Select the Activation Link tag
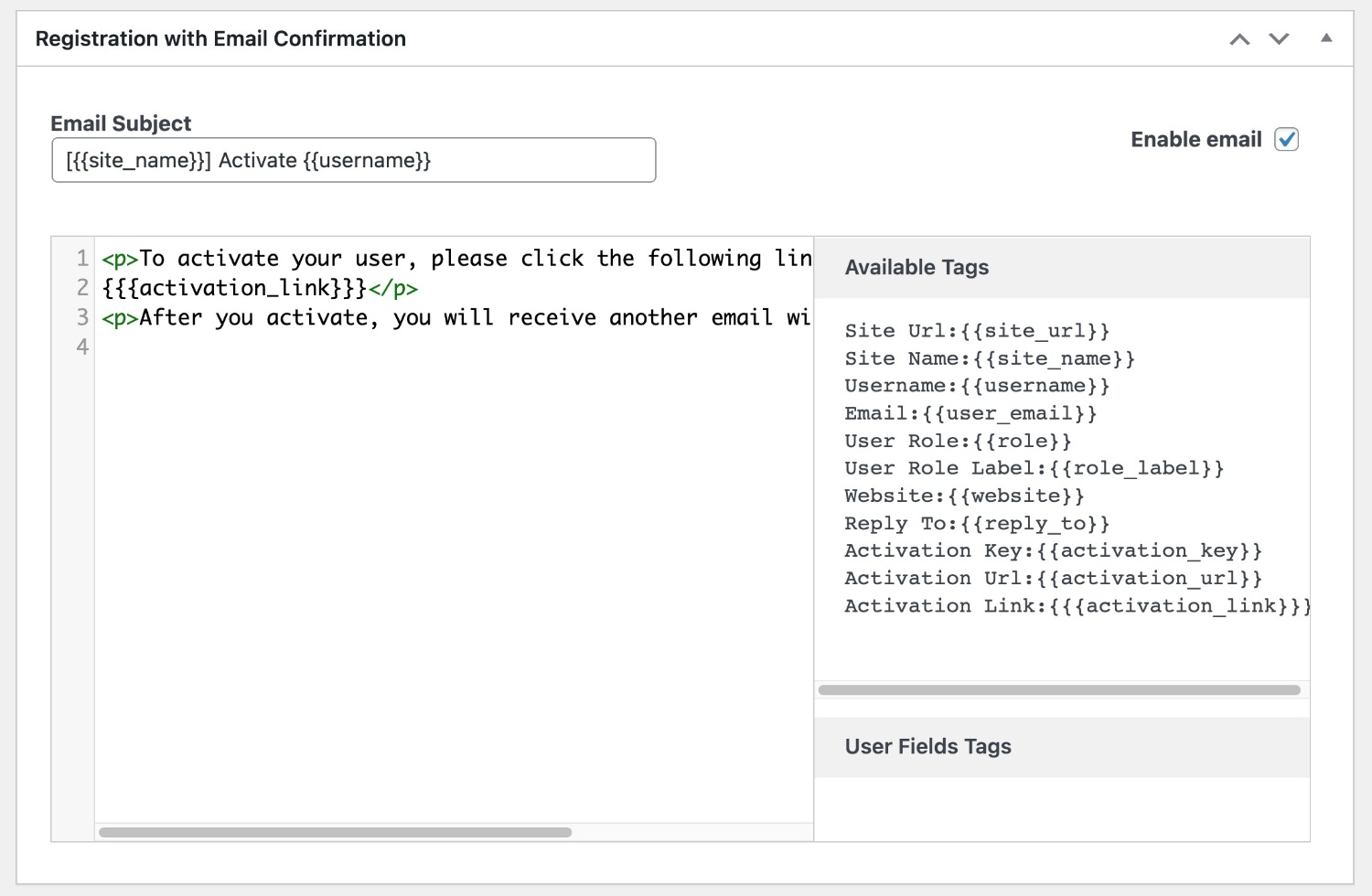1372x896 pixels. coord(1077,605)
